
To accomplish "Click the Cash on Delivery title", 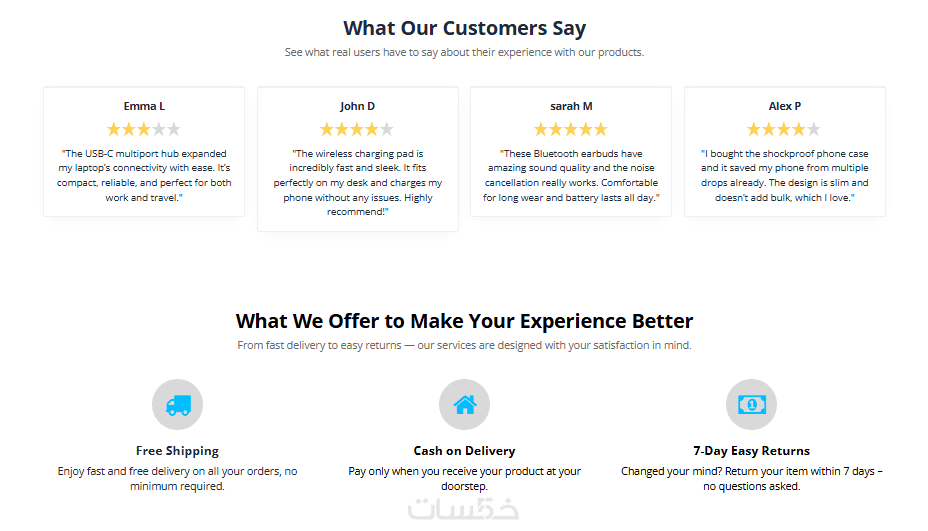I will point(464,451).
